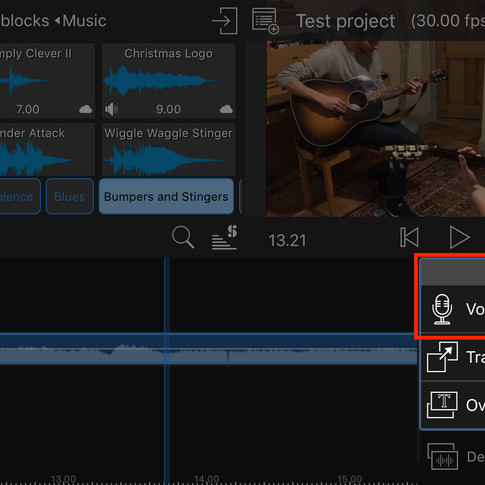This screenshot has height=485, width=485.
Task: Play the project preview
Action: [459, 237]
